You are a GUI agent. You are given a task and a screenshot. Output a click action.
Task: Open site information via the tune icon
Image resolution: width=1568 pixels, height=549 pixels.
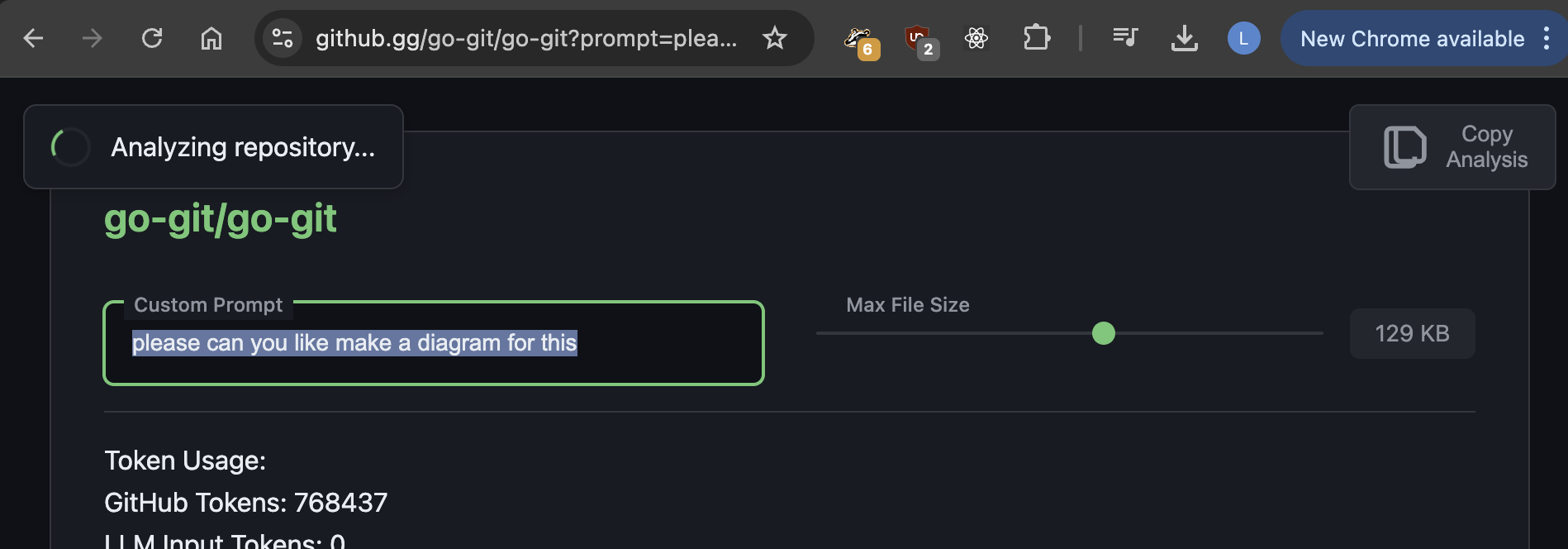point(283,38)
